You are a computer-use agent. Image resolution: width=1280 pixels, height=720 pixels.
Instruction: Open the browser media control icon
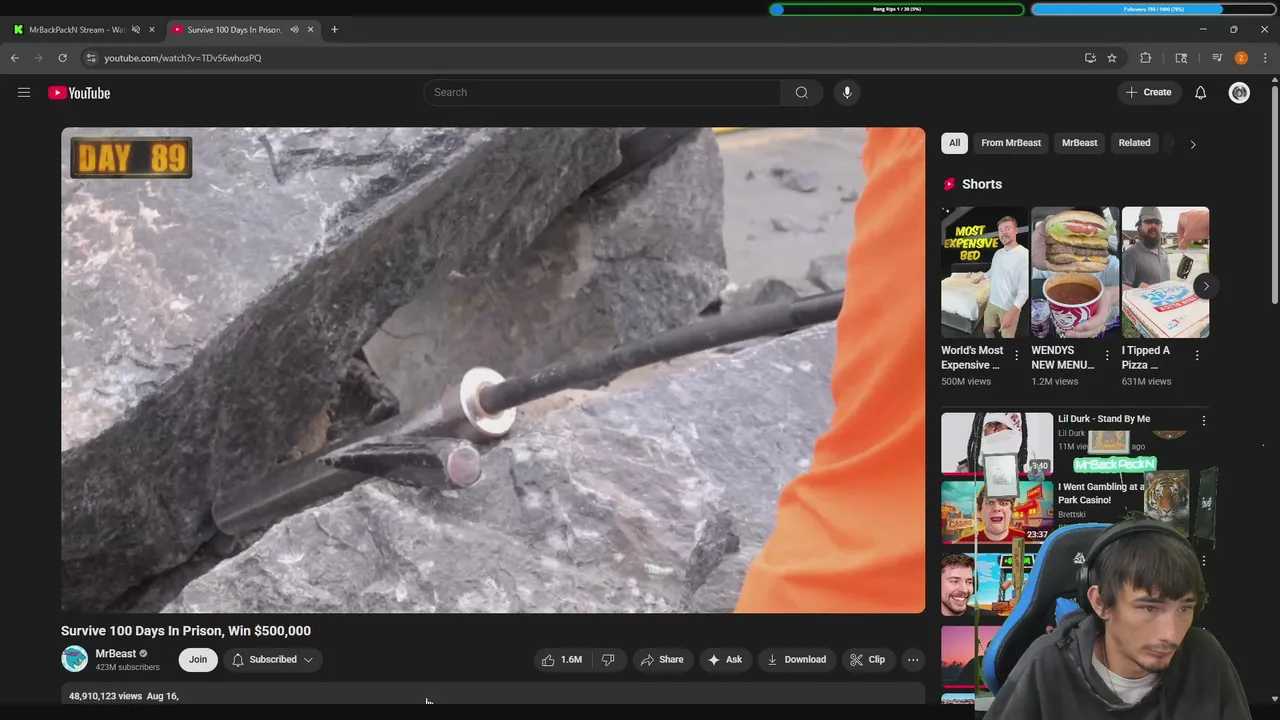pyautogui.click(x=1217, y=58)
